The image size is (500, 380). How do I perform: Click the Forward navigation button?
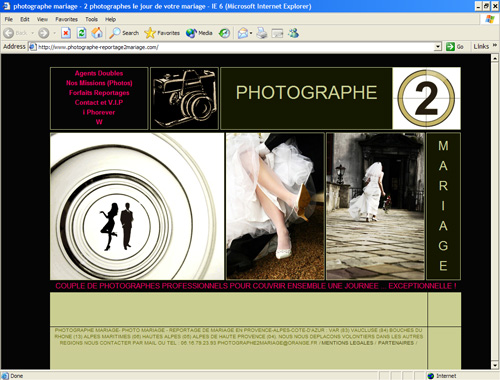click(x=44, y=33)
